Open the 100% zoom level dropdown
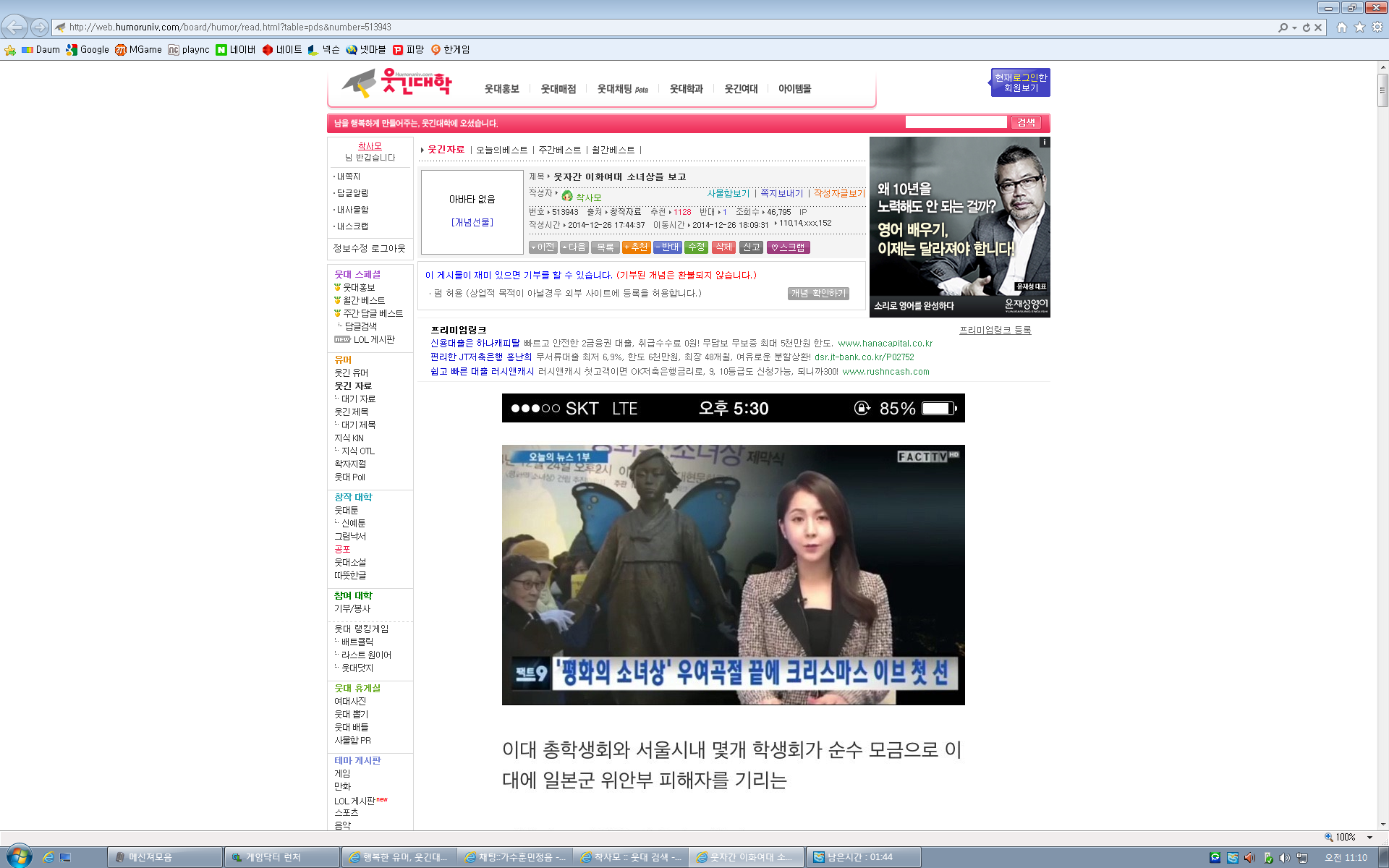 click(1369, 837)
